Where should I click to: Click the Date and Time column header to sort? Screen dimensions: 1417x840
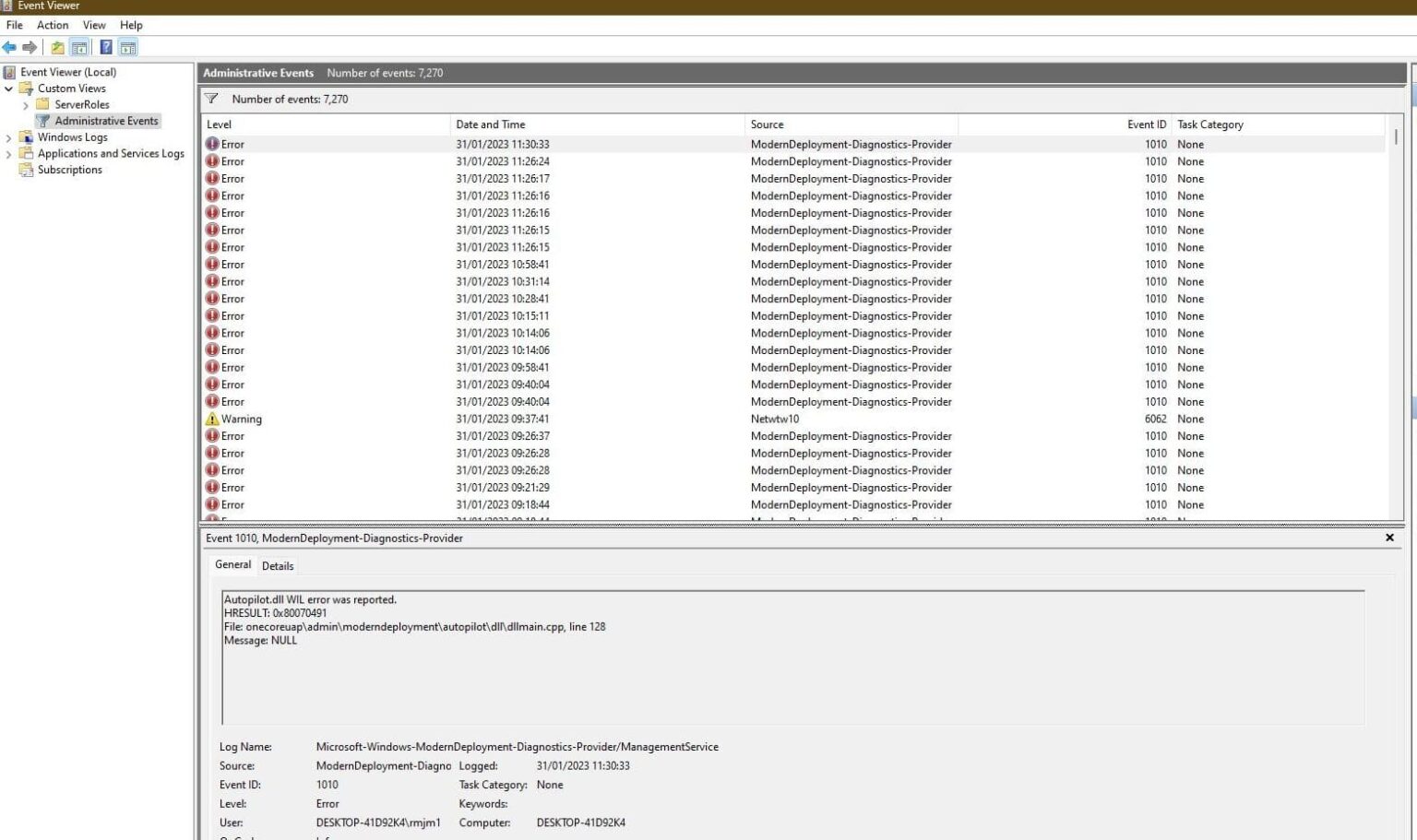[490, 124]
